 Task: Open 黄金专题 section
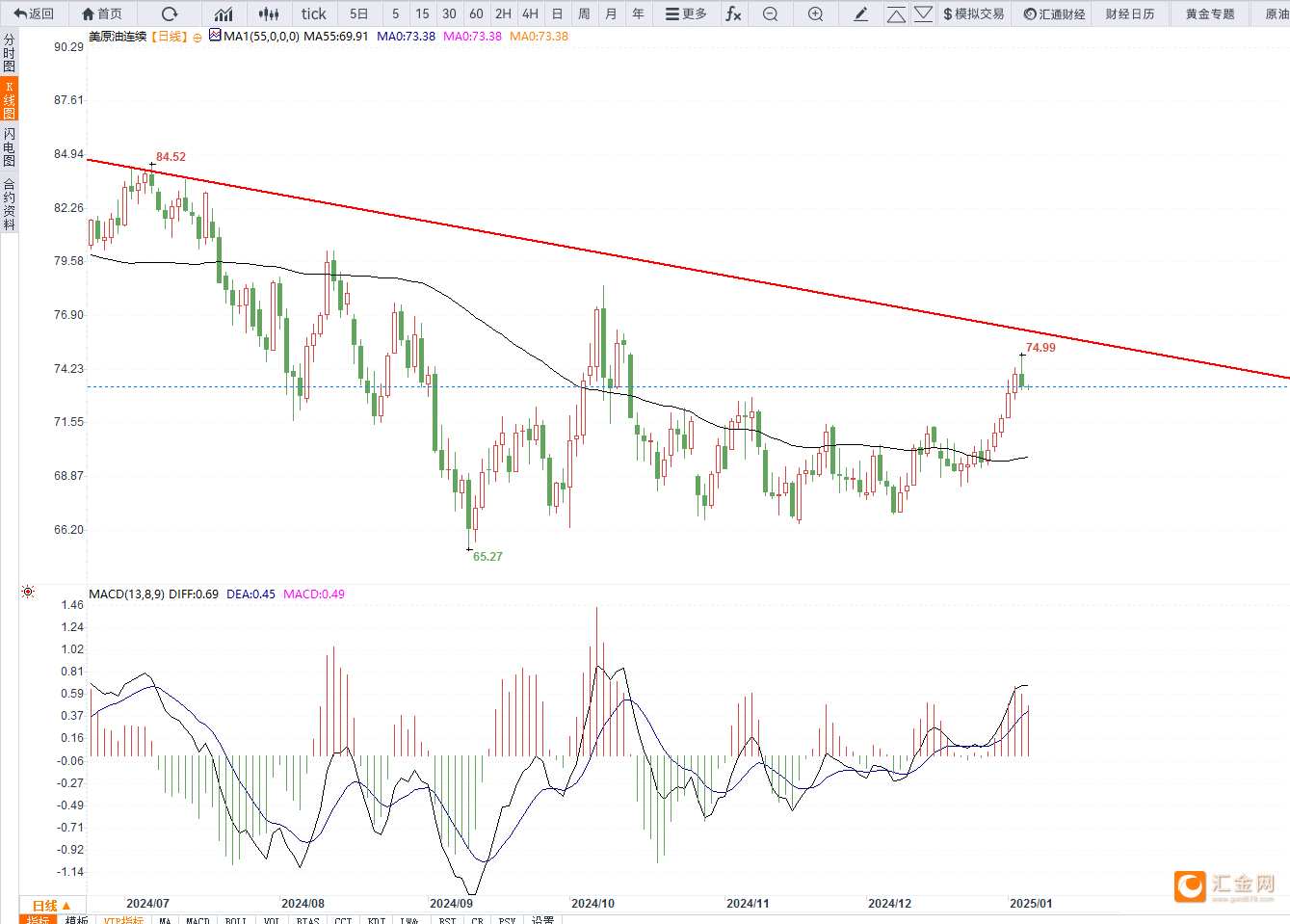pos(1210,13)
